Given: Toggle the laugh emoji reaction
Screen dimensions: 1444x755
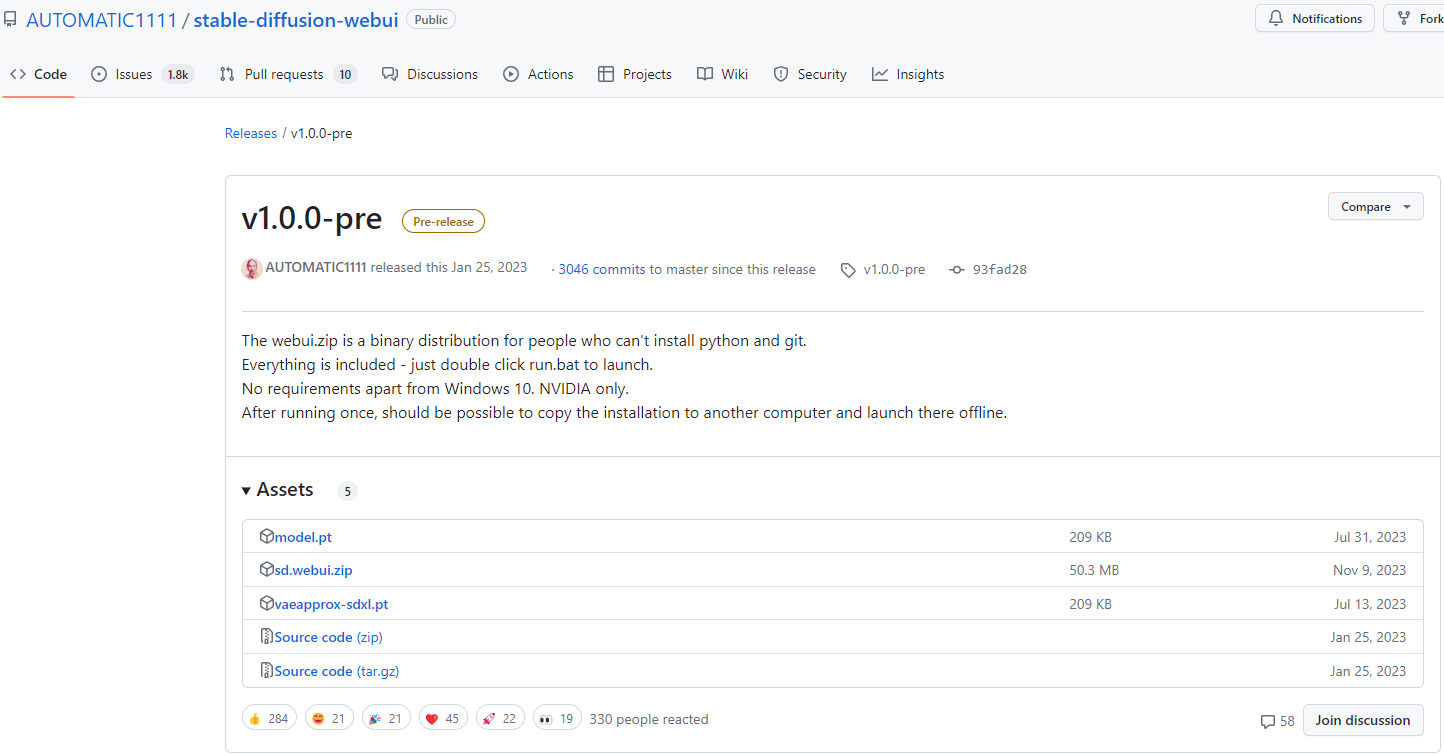Looking at the screenshot, I should coord(329,718).
